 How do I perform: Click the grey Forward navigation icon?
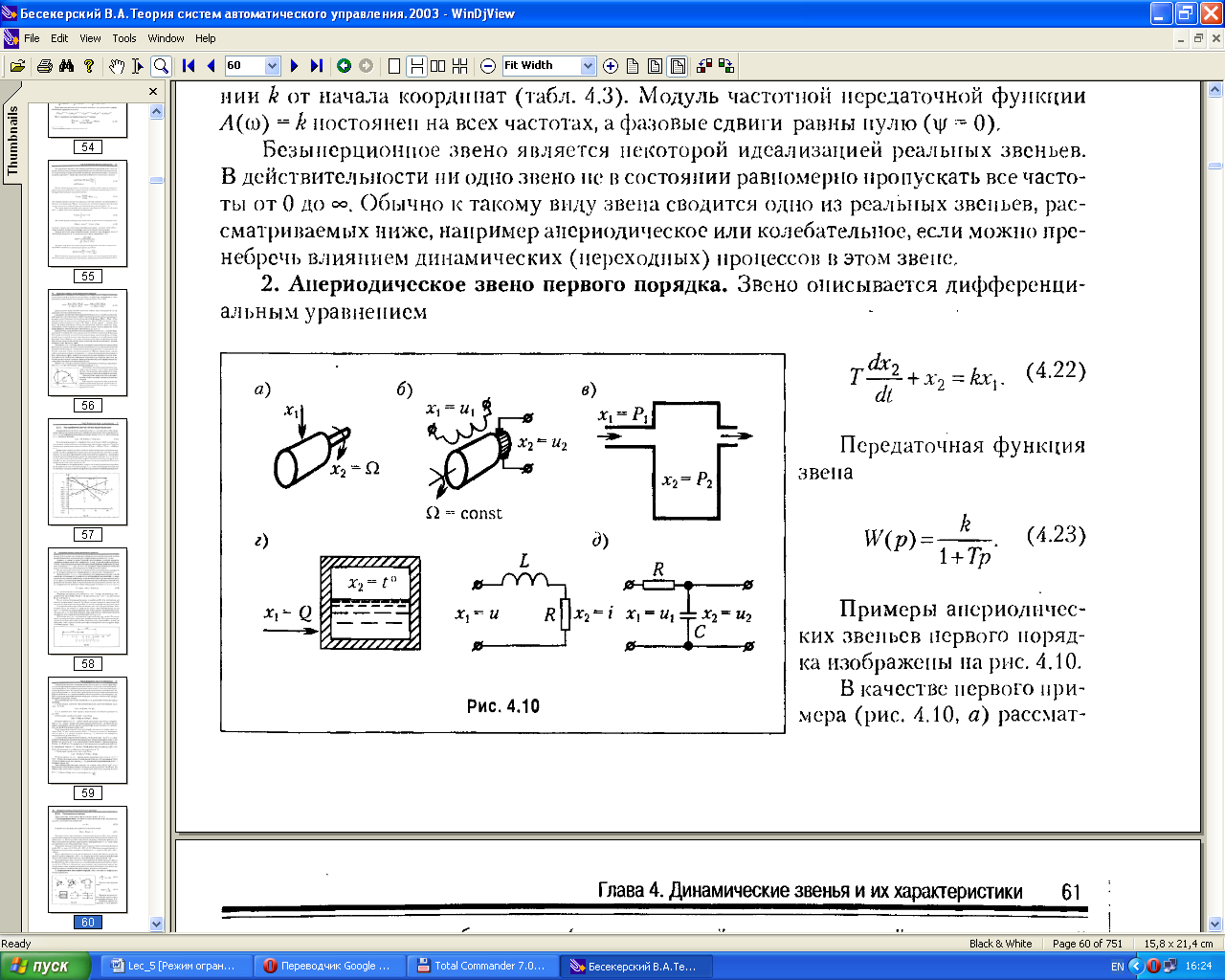[366, 66]
